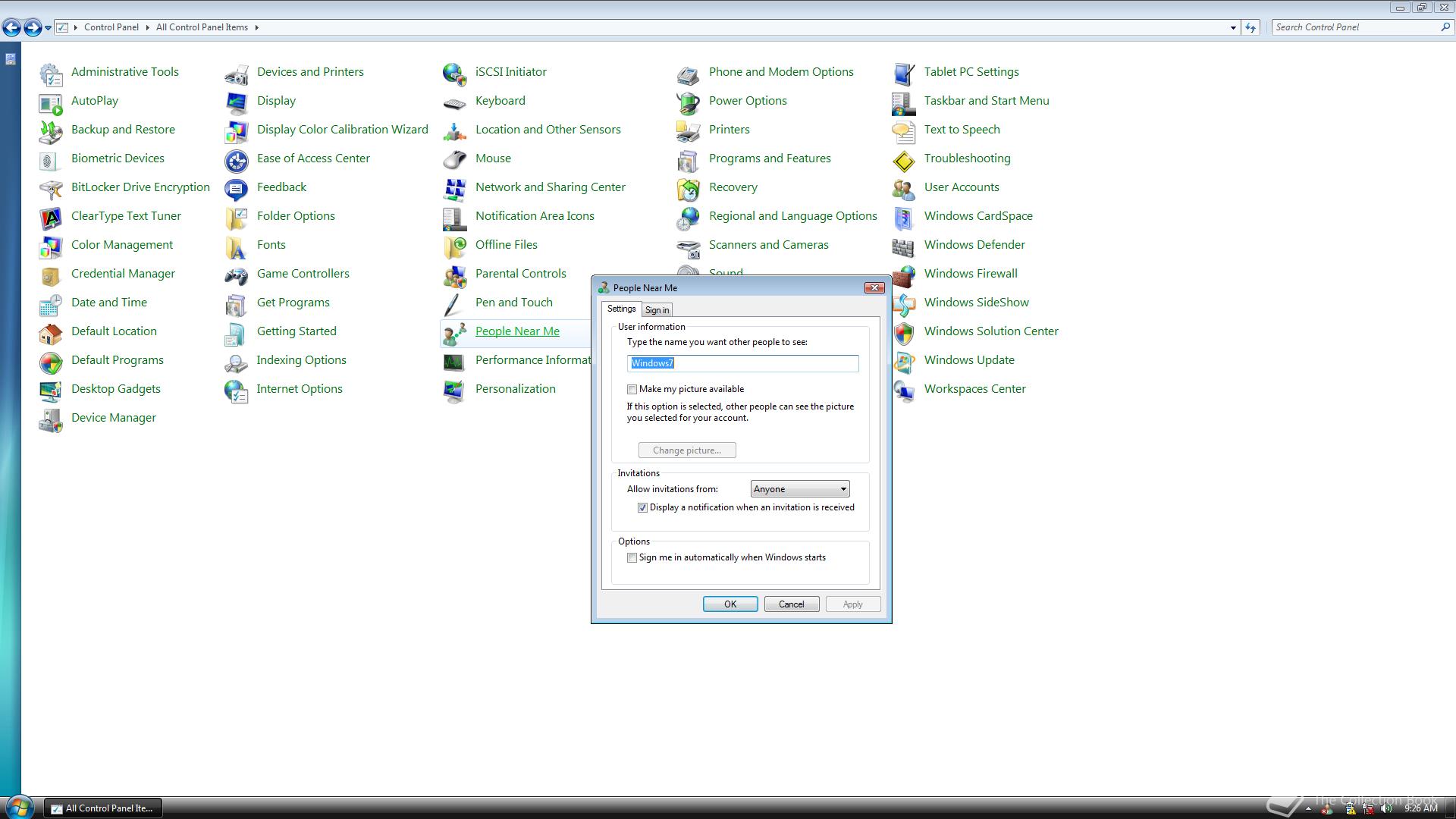Click the AutoPlay icon

(x=51, y=103)
